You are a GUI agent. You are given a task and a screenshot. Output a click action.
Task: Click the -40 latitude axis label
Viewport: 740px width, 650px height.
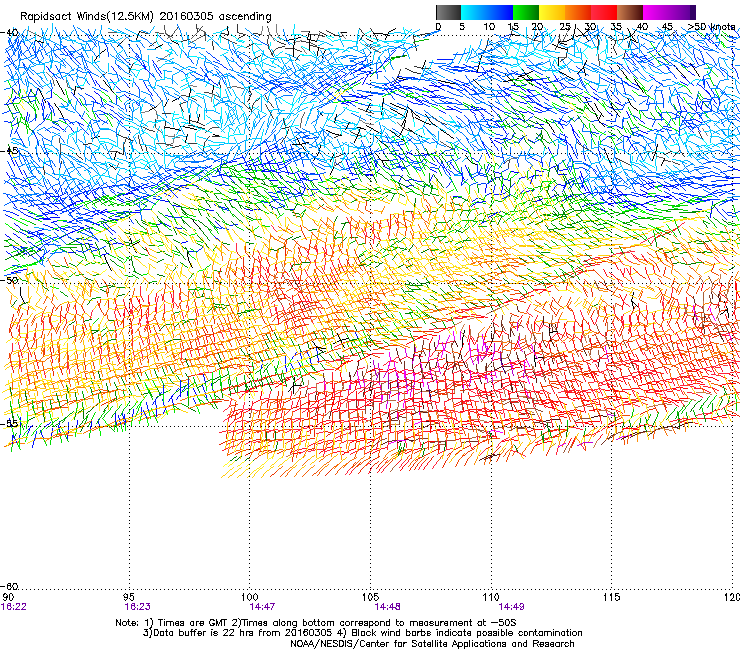(9, 32)
